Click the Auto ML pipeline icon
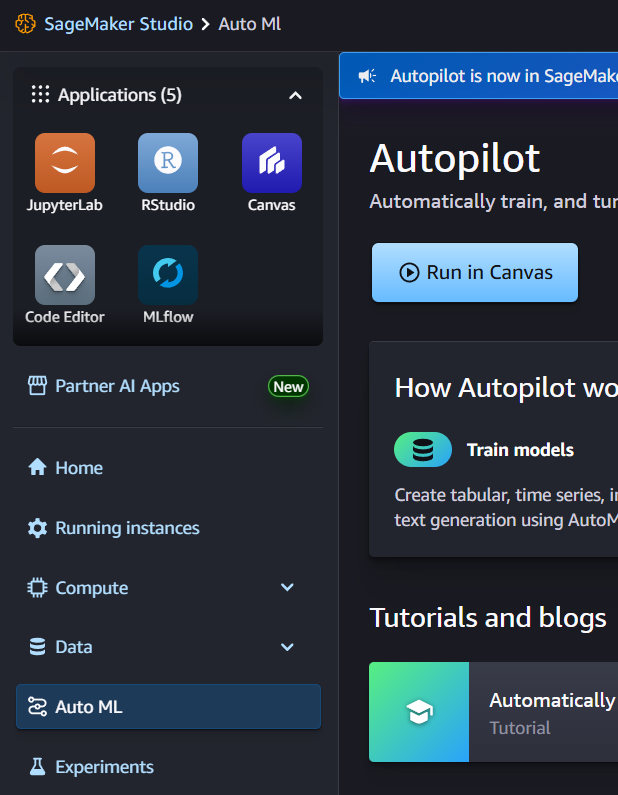The width and height of the screenshot is (618, 795). (x=38, y=706)
